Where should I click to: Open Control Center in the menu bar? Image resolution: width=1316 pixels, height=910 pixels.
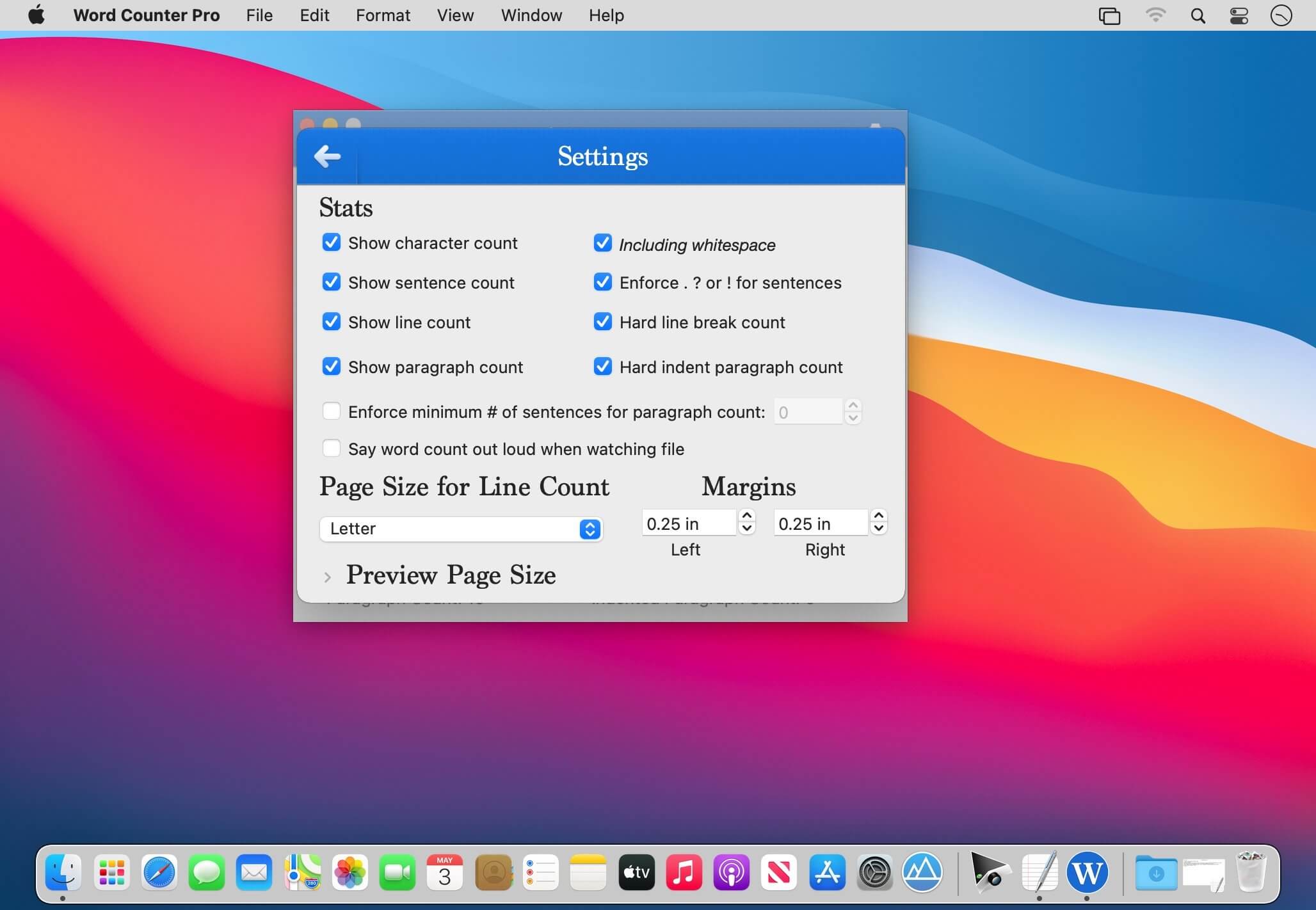[1239, 15]
